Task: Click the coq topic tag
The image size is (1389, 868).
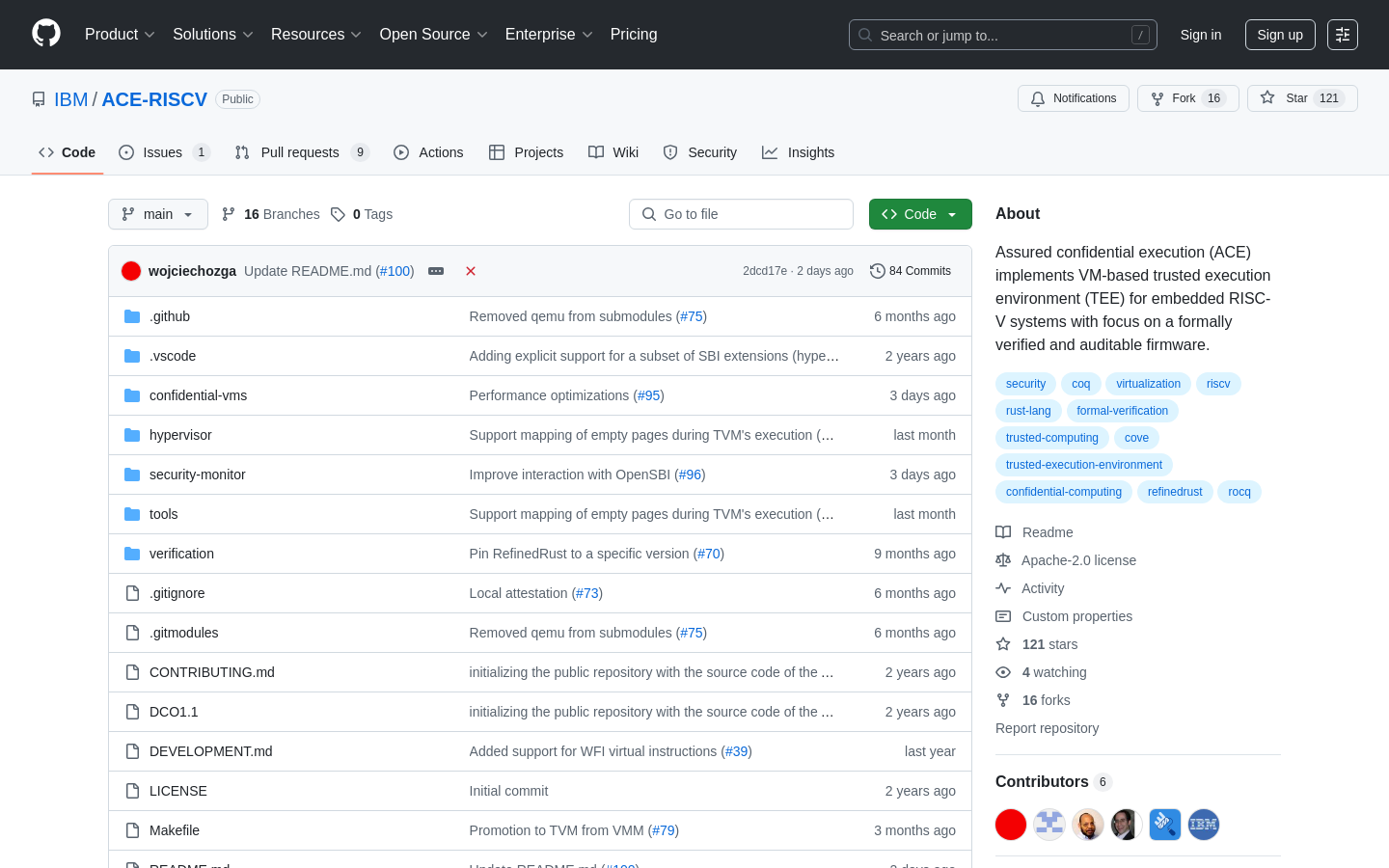Action: [x=1080, y=384]
